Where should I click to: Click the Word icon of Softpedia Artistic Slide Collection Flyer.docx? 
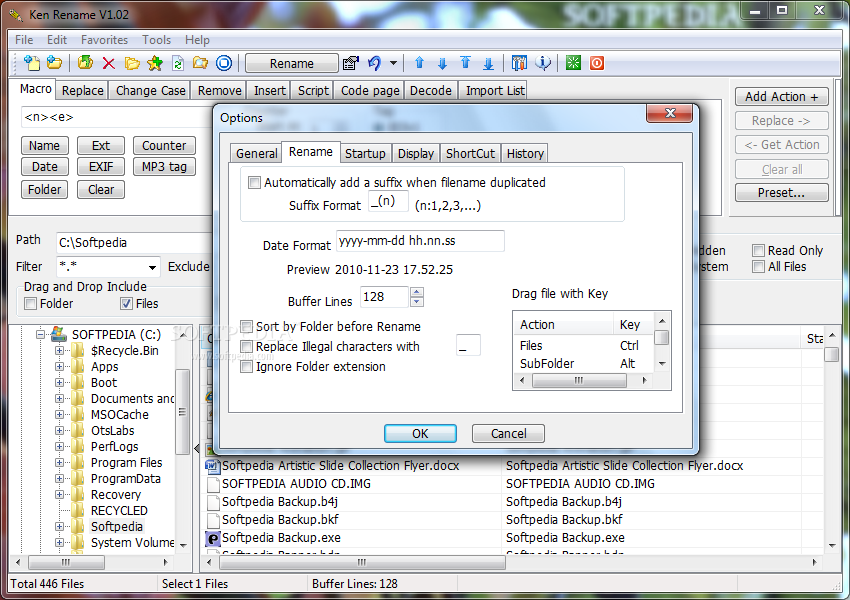click(x=212, y=466)
